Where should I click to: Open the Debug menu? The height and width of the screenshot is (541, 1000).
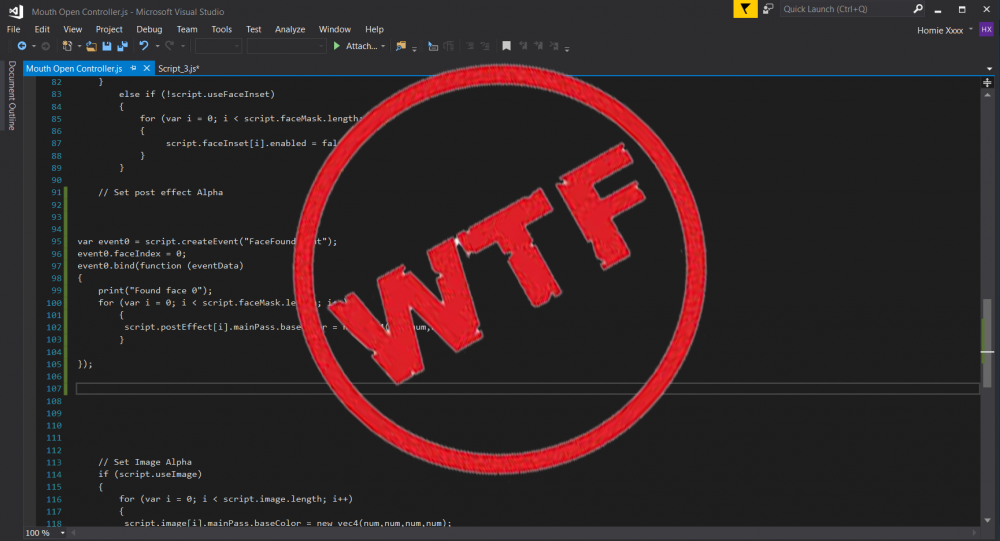point(149,30)
